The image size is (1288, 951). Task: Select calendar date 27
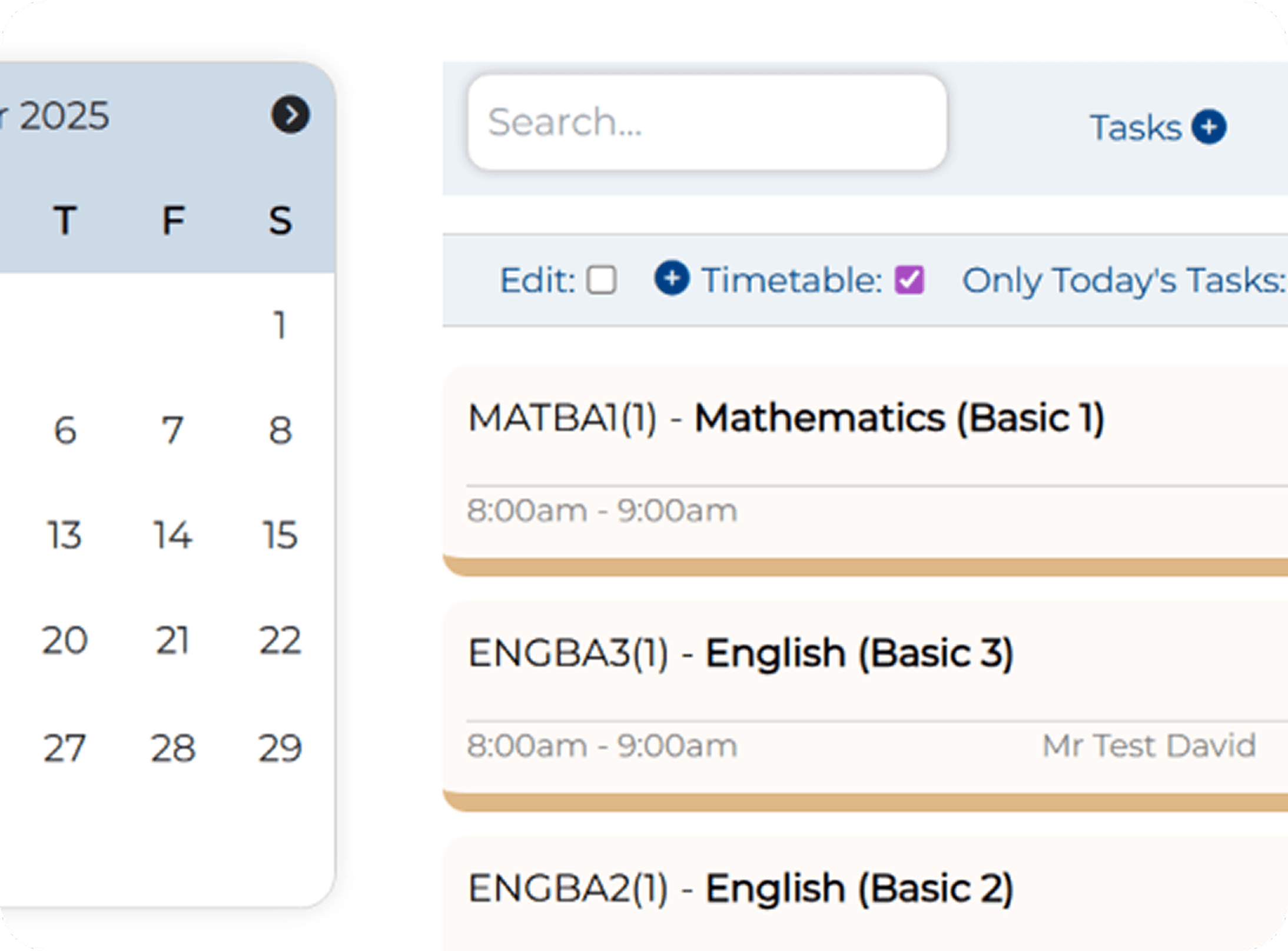tap(65, 748)
